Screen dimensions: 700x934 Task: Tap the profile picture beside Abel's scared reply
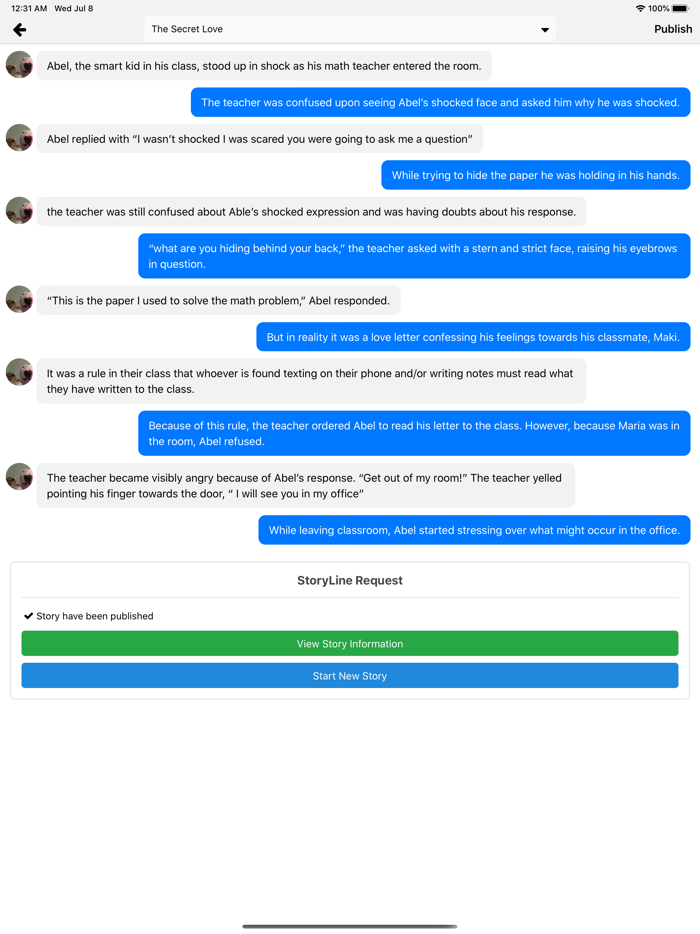pos(19,139)
